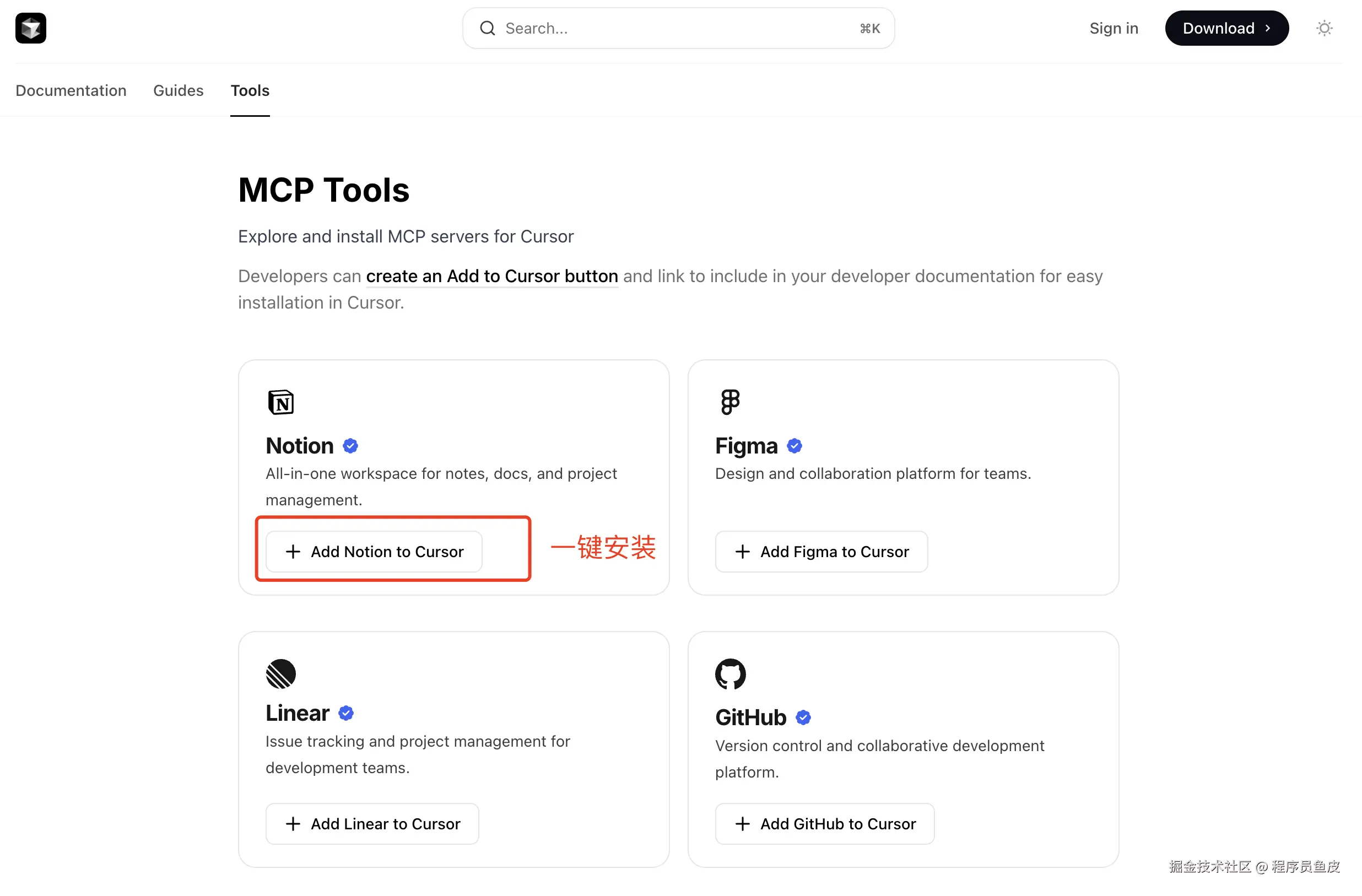
Task: Click the Cursor logo icon
Action: click(x=31, y=28)
